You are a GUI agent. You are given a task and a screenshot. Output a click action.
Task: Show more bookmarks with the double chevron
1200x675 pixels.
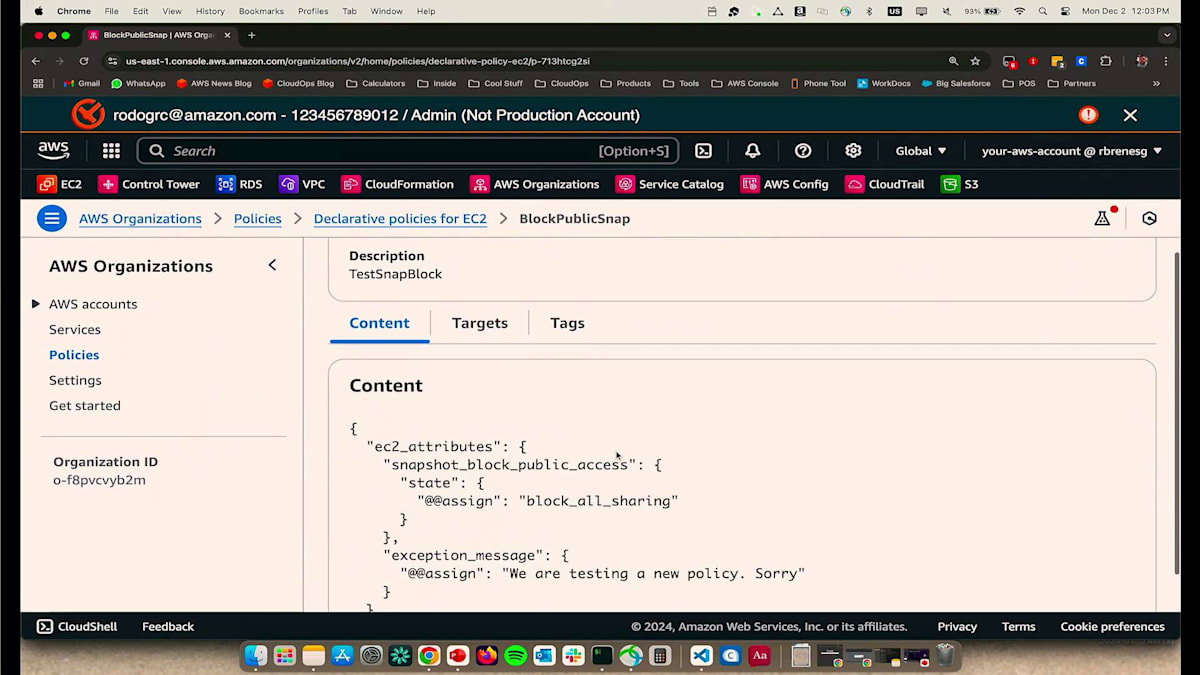[1156, 84]
